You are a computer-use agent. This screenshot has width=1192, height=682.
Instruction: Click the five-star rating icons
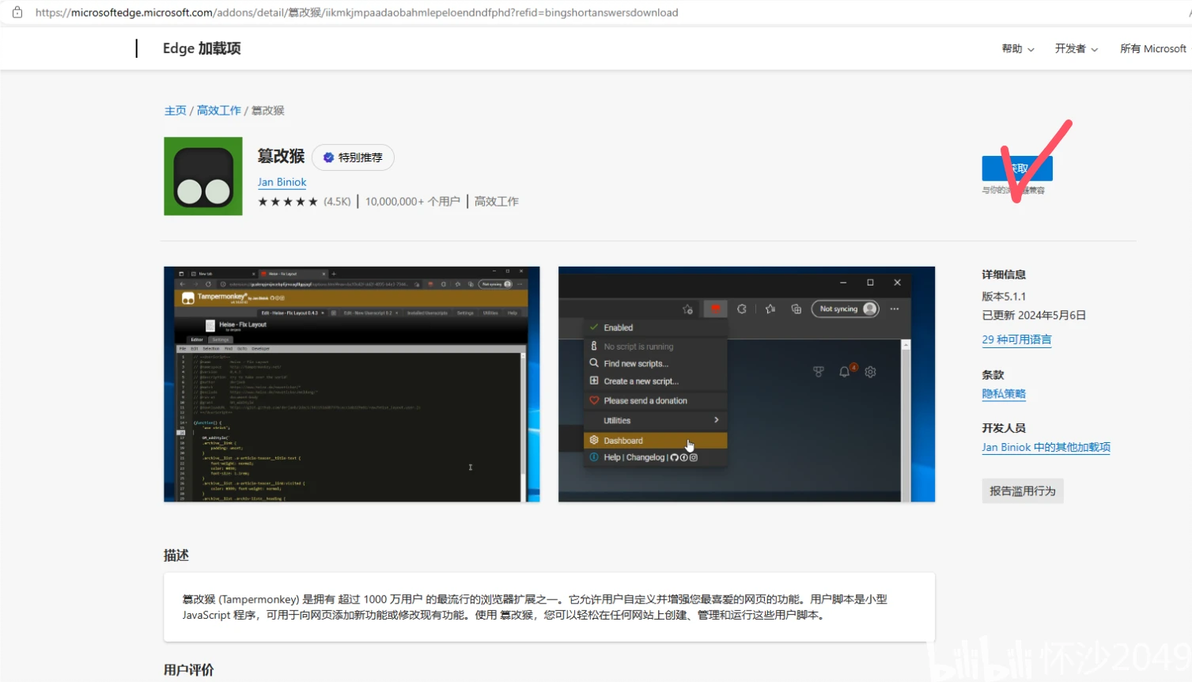(x=287, y=201)
